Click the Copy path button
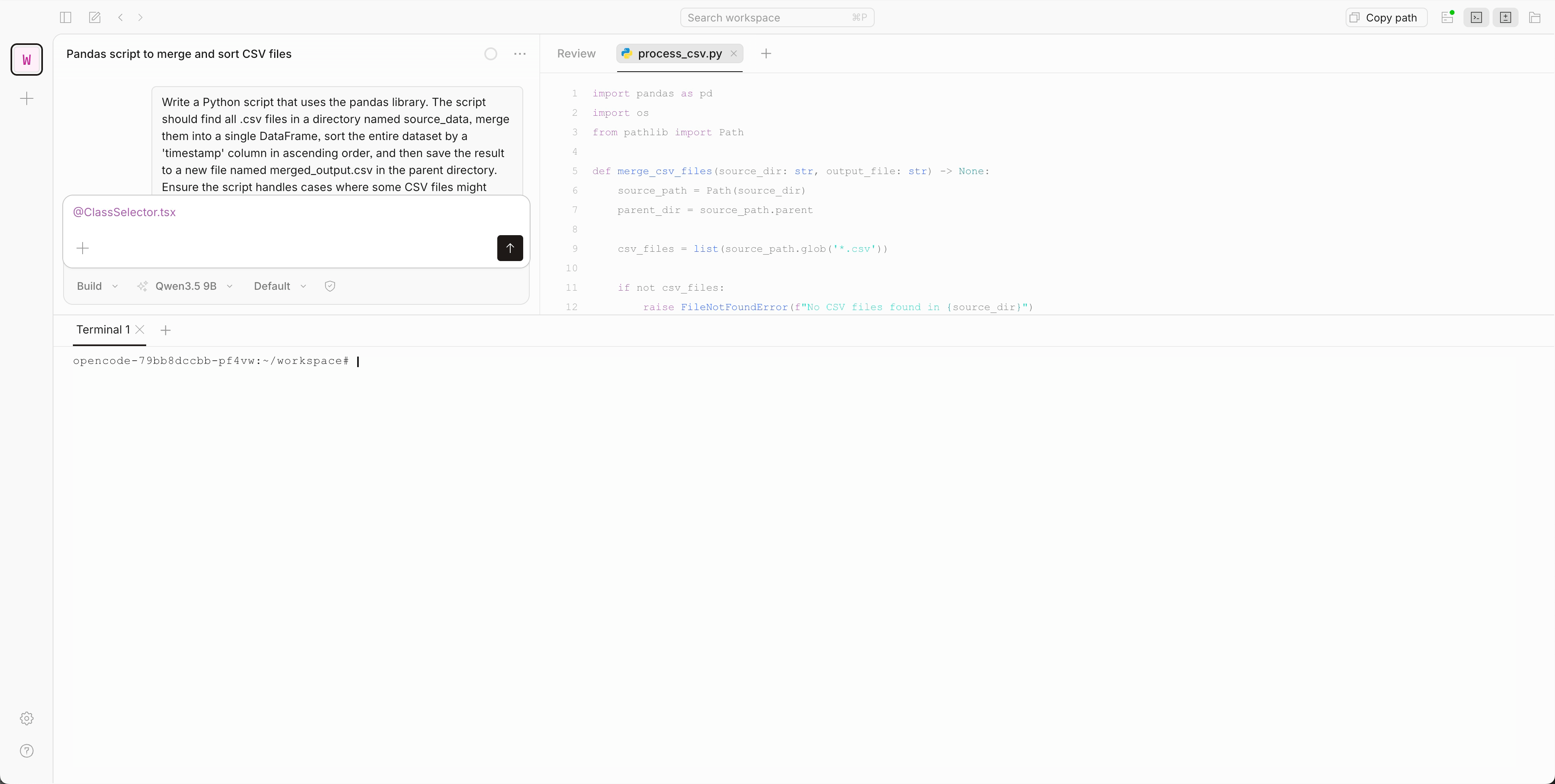Viewport: 1555px width, 784px height. [1385, 17]
